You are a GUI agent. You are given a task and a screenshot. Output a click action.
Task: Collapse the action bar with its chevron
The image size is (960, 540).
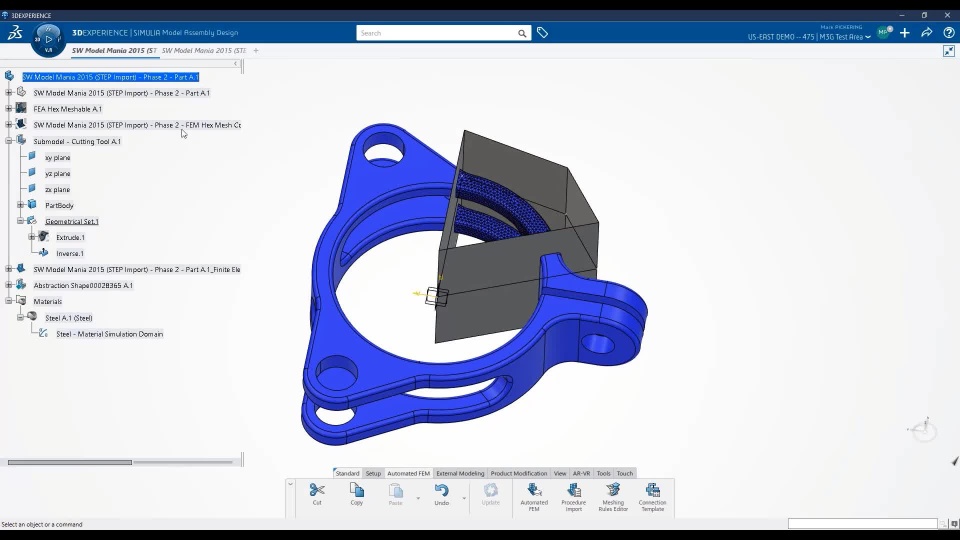291,484
